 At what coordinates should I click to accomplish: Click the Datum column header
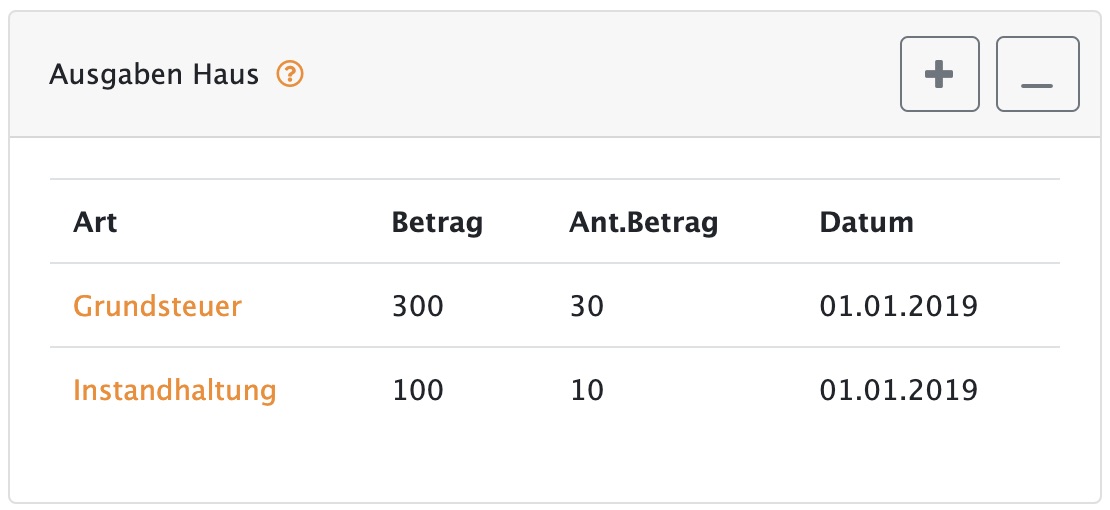[x=866, y=222]
